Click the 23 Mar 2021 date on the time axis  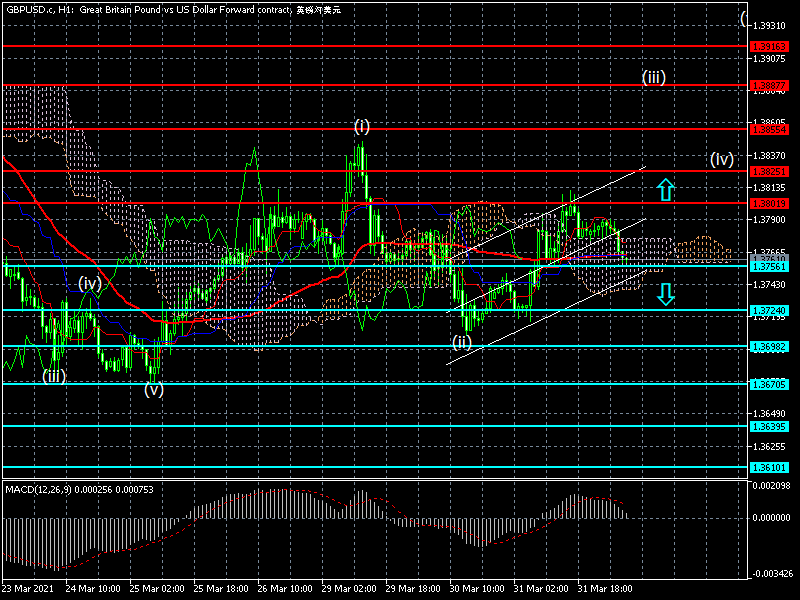click(28, 589)
